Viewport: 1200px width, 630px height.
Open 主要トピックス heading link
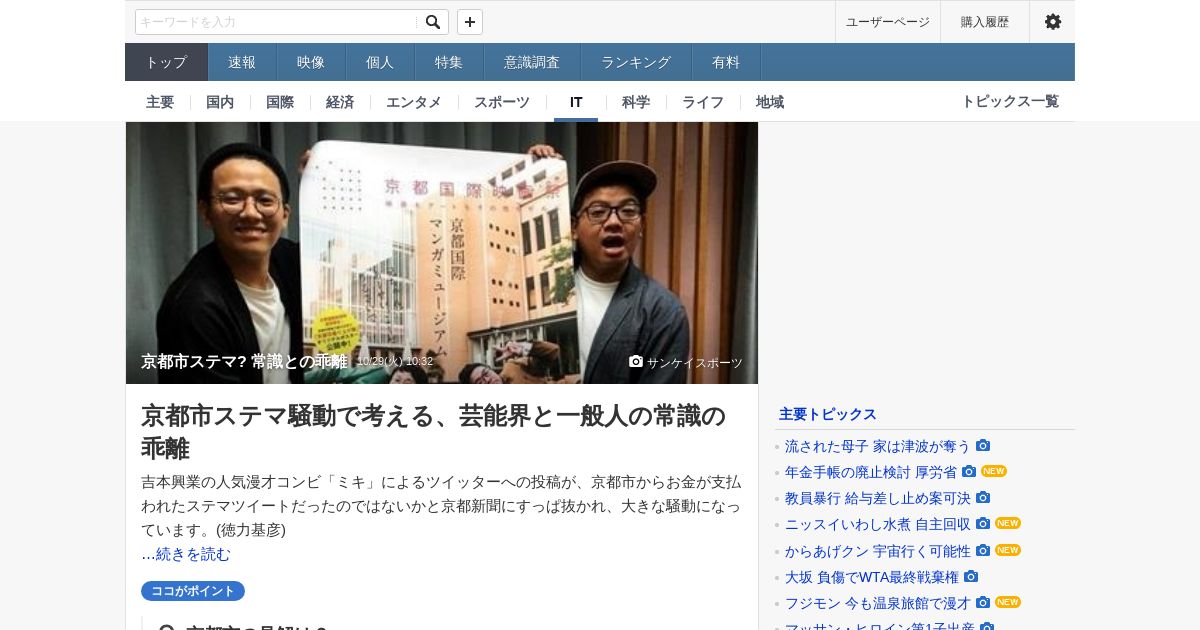828,414
